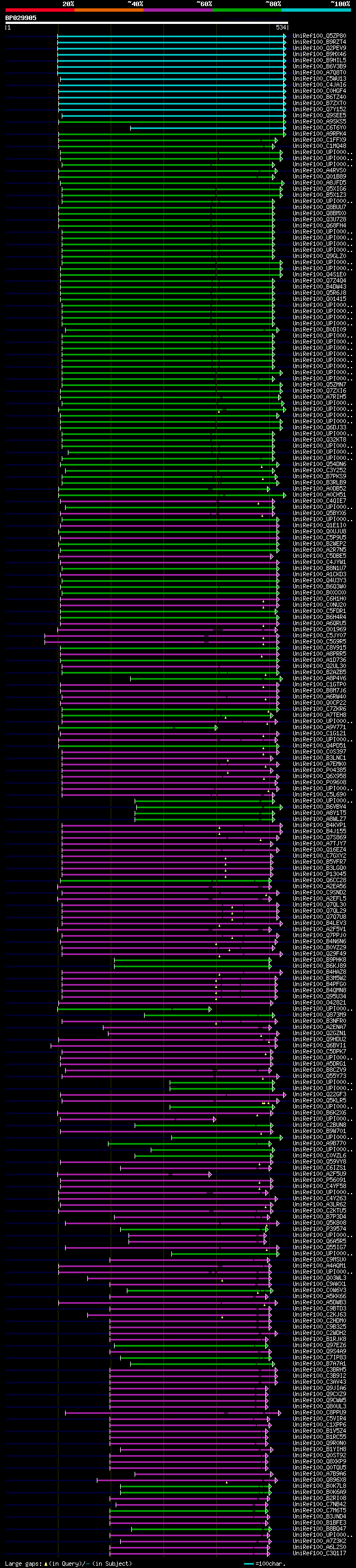This screenshot has width=356, height=1568.
Task: Click the green alignment bar for UniRef100_A9V771
Action: coord(138,728)
